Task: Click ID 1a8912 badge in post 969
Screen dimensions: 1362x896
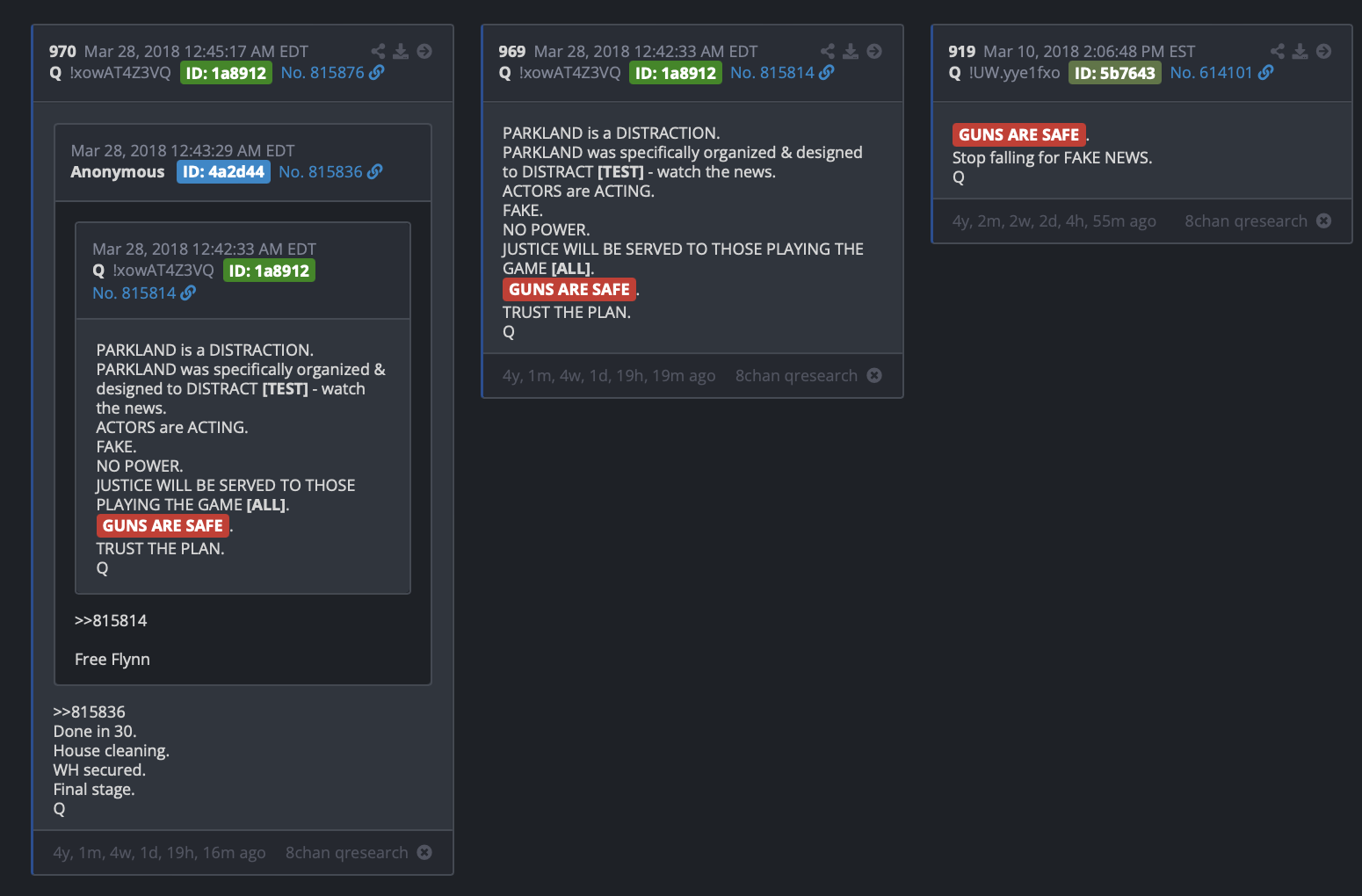Action: tap(676, 73)
